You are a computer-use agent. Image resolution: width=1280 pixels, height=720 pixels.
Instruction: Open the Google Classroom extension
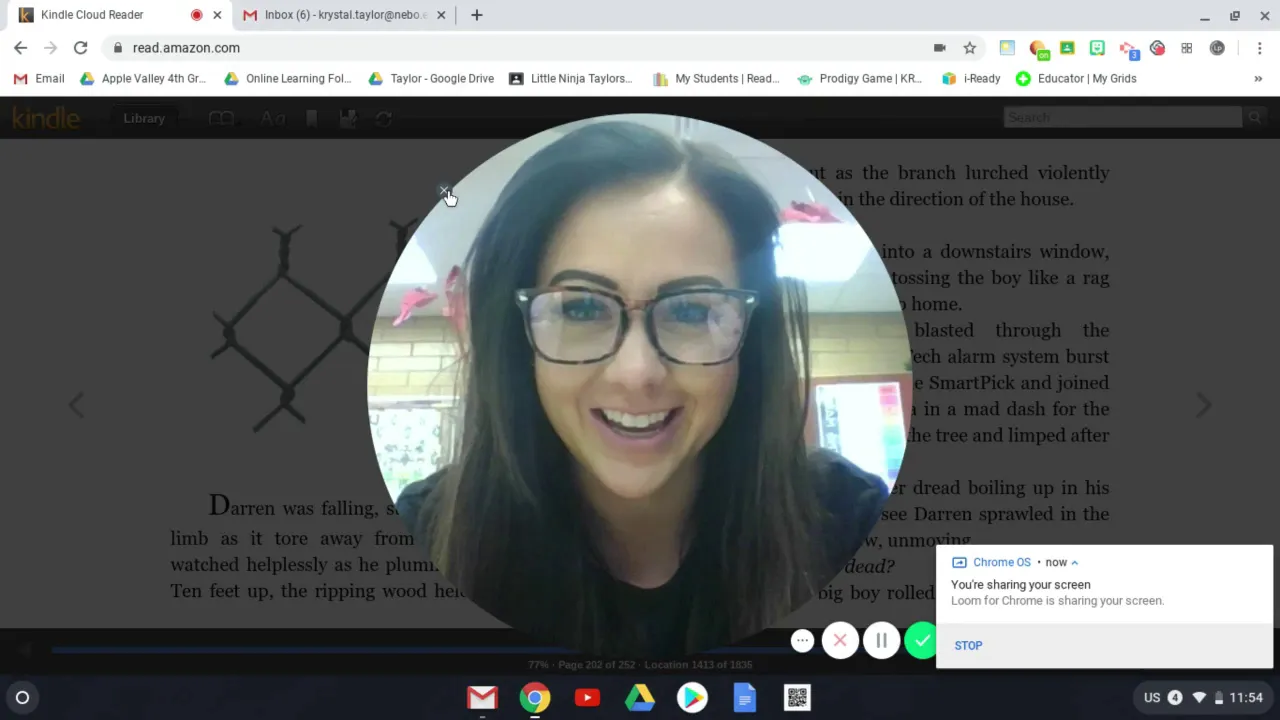tap(1067, 47)
